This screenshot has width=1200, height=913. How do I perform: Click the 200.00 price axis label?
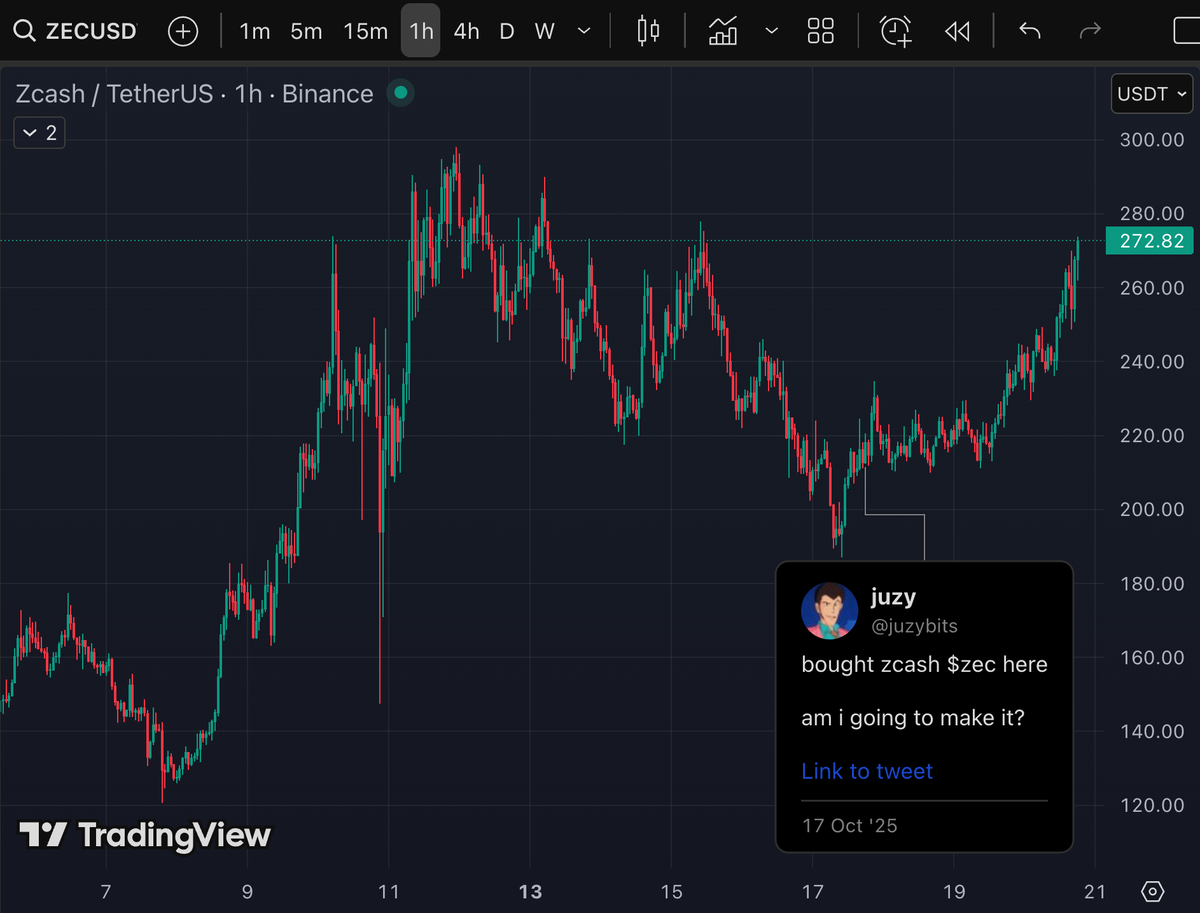(1150, 510)
